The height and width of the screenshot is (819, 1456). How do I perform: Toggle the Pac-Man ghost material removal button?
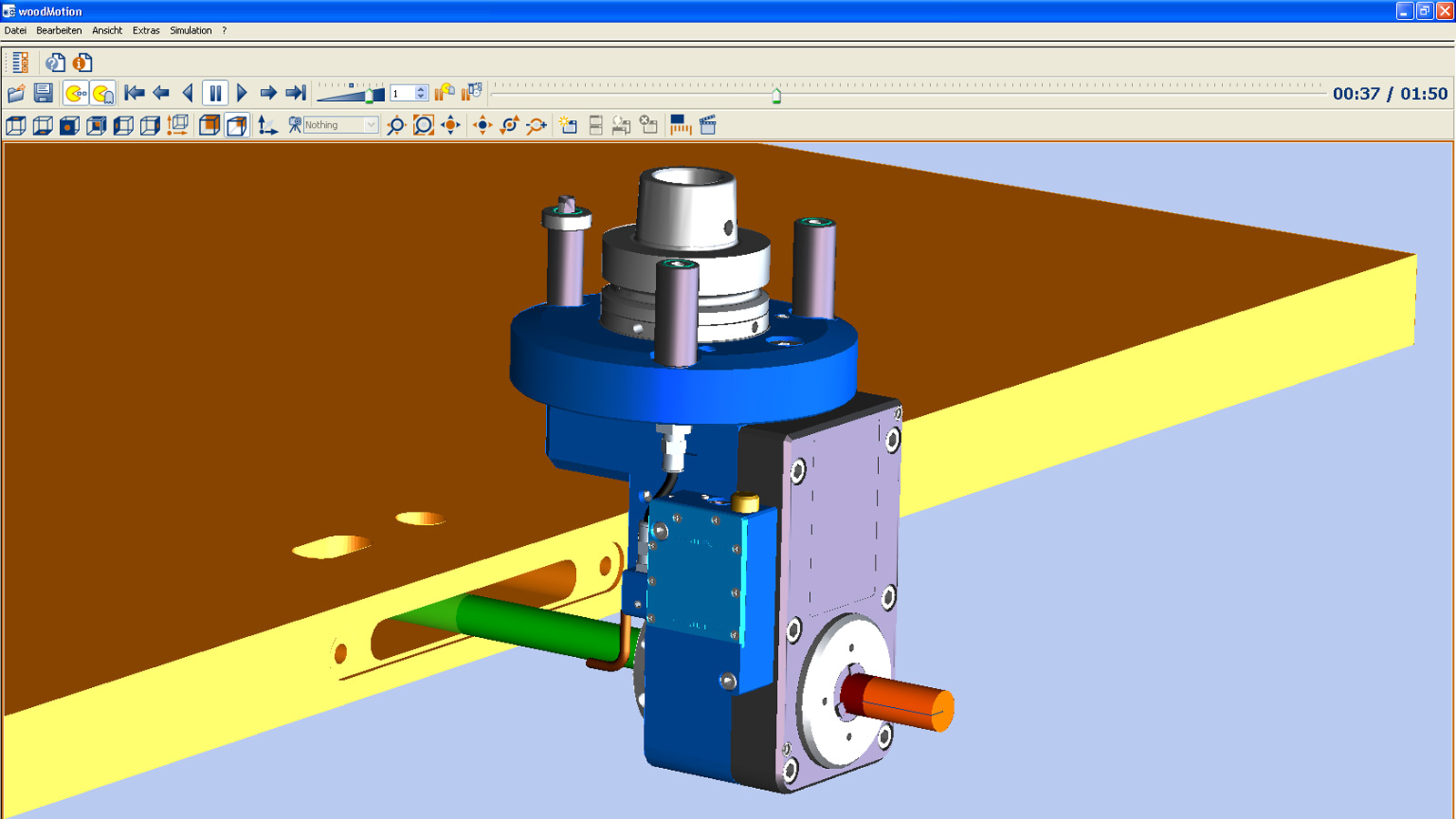pos(104,93)
